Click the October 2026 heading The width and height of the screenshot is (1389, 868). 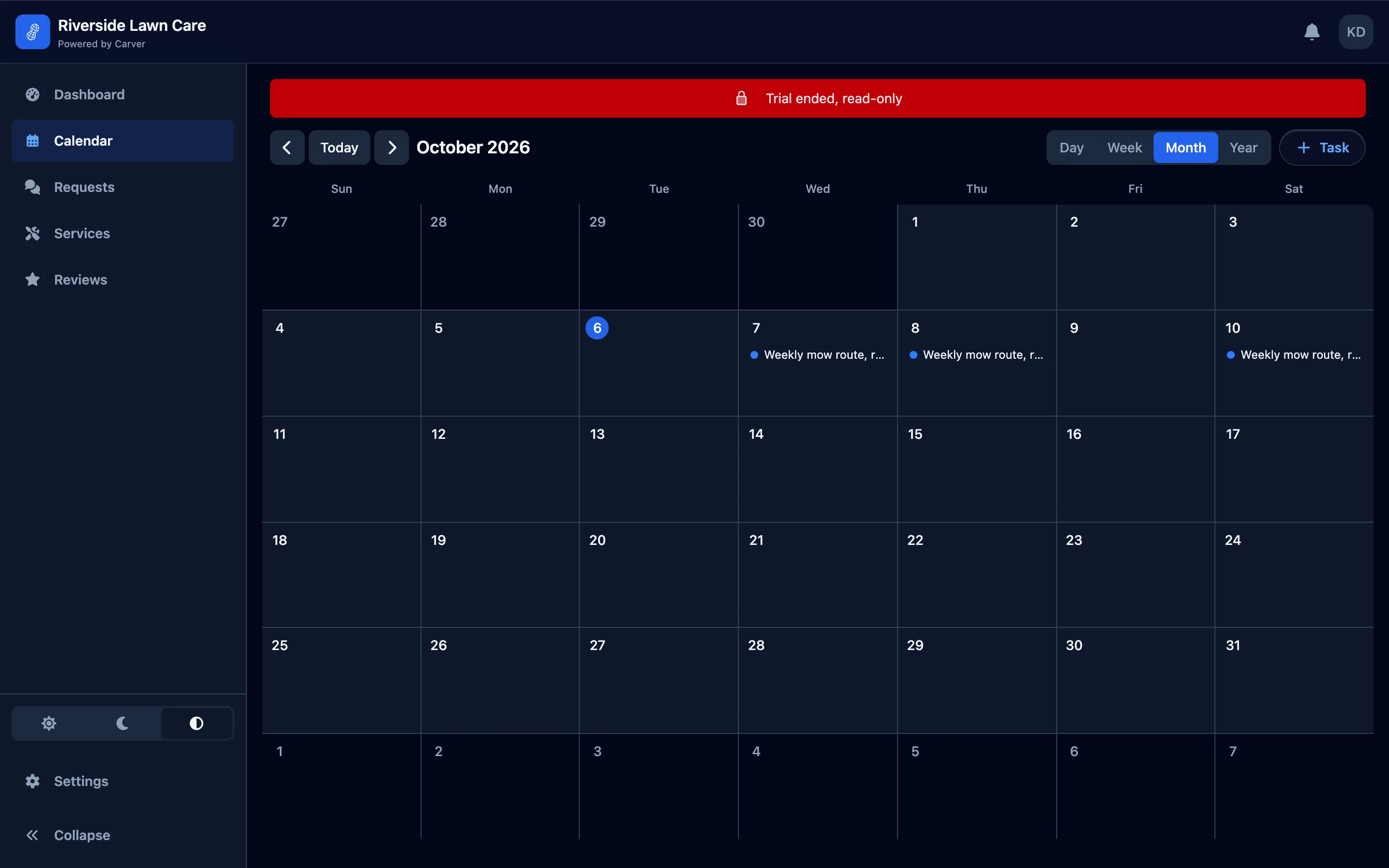[473, 148]
